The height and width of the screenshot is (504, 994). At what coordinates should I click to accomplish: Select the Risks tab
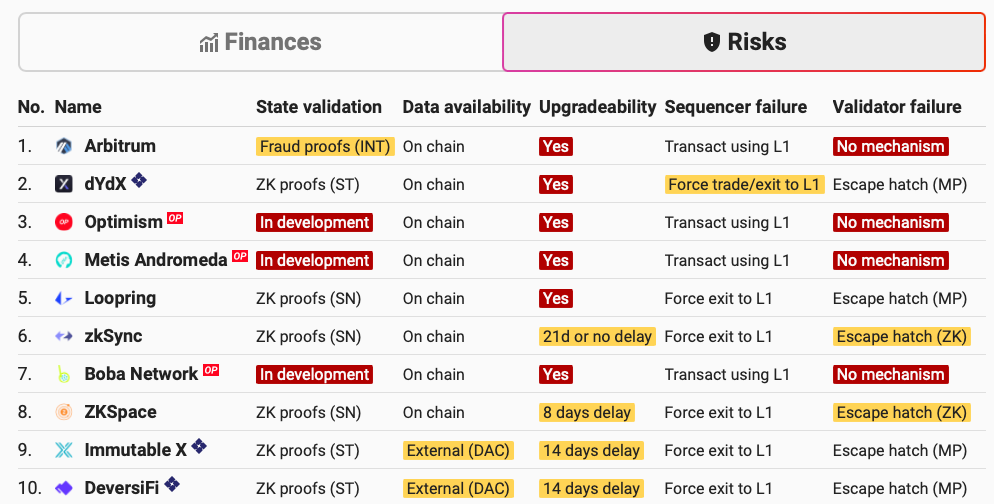(744, 42)
